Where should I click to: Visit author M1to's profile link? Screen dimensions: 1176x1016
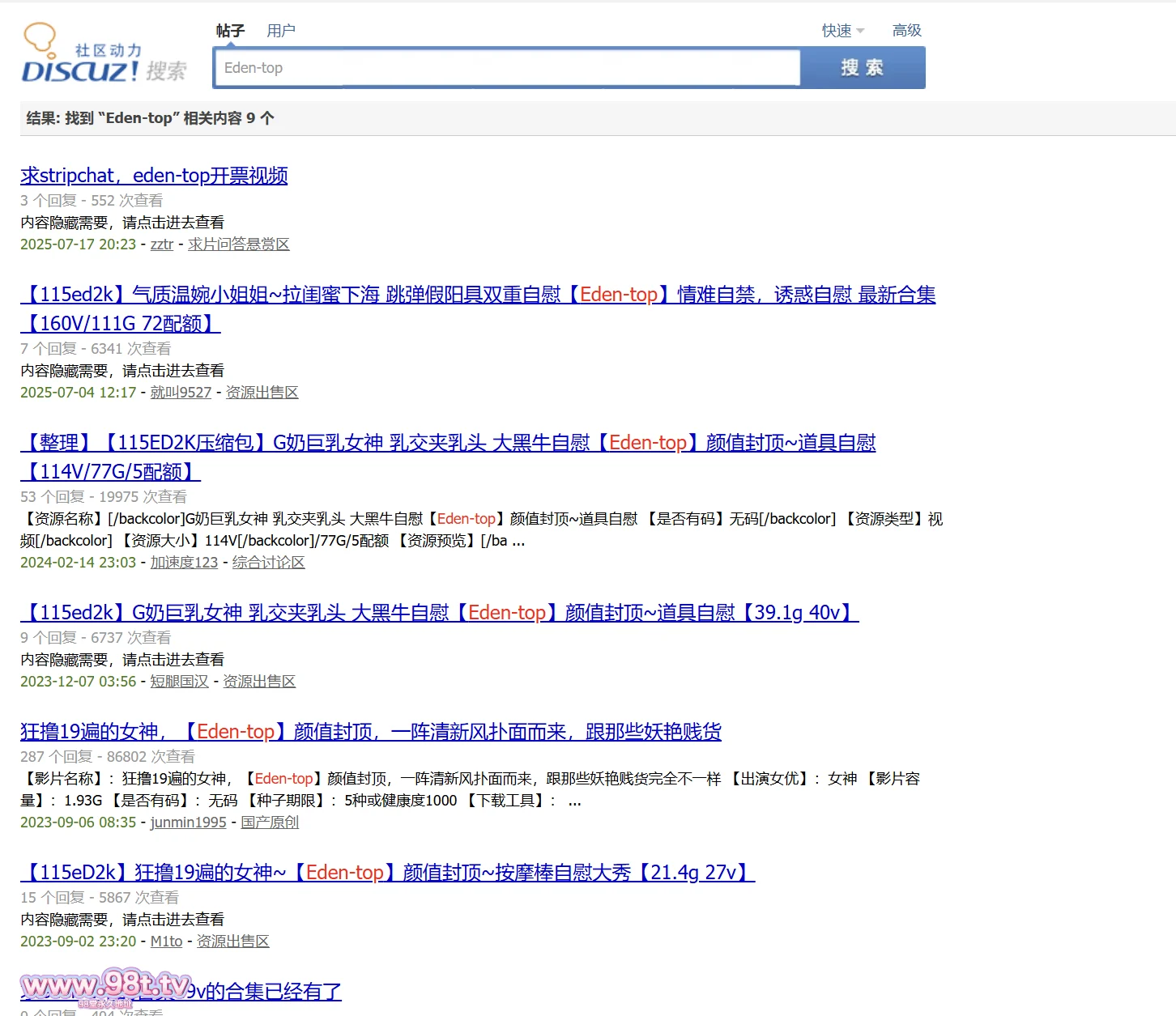166,942
